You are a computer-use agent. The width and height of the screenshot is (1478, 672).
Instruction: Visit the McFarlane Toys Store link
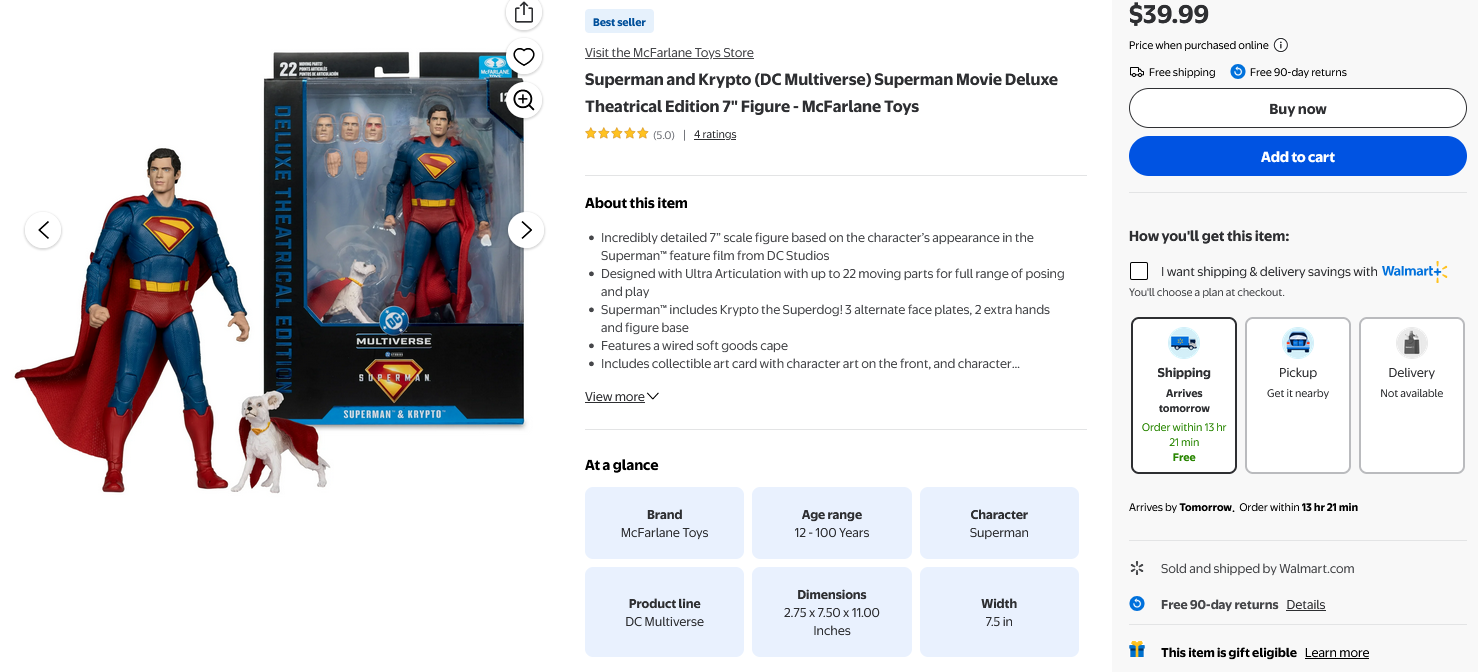669,53
